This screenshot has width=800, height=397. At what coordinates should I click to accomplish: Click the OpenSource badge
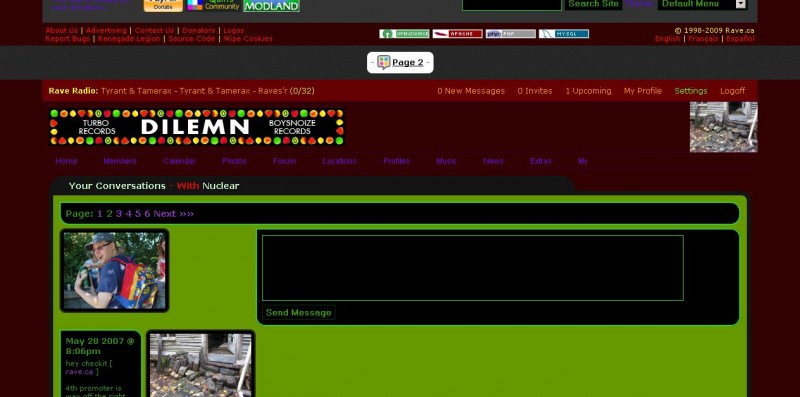coord(404,34)
